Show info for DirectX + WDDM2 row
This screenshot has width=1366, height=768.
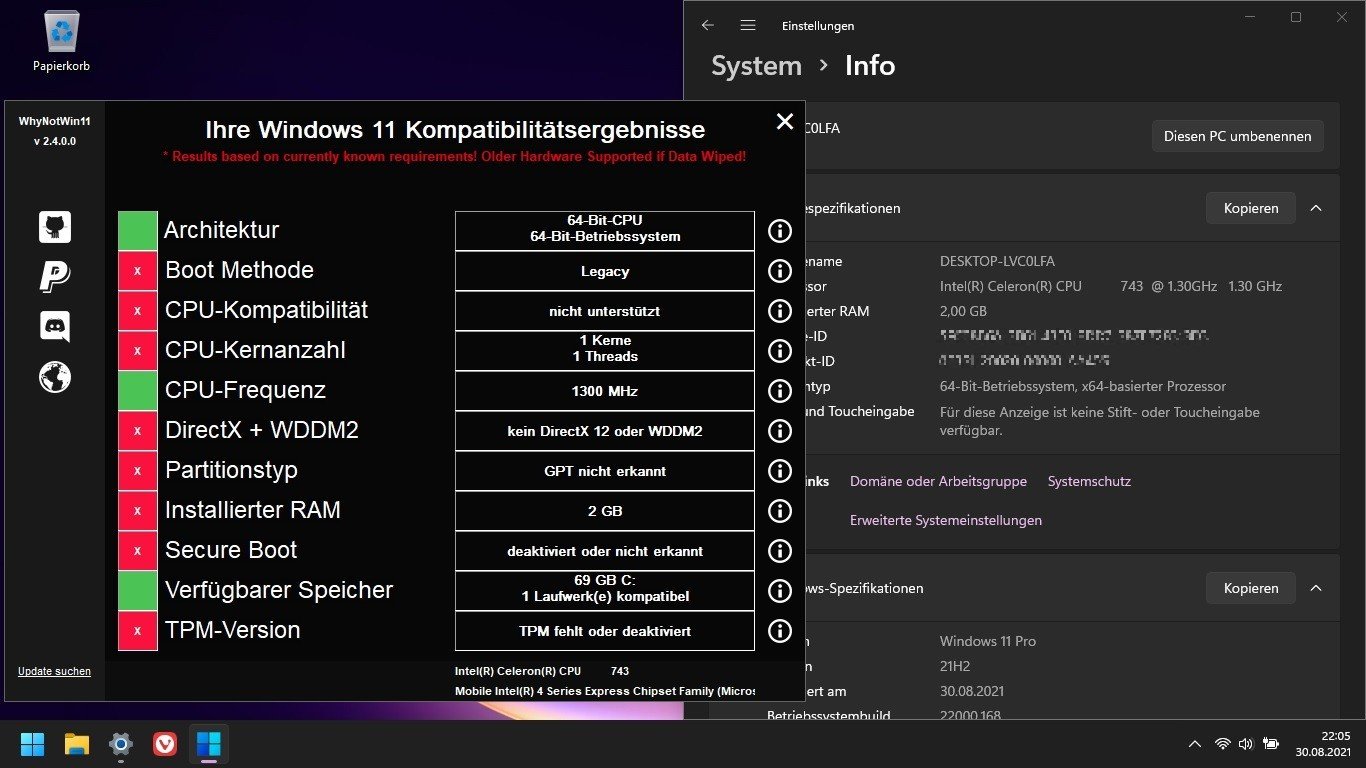(780, 431)
